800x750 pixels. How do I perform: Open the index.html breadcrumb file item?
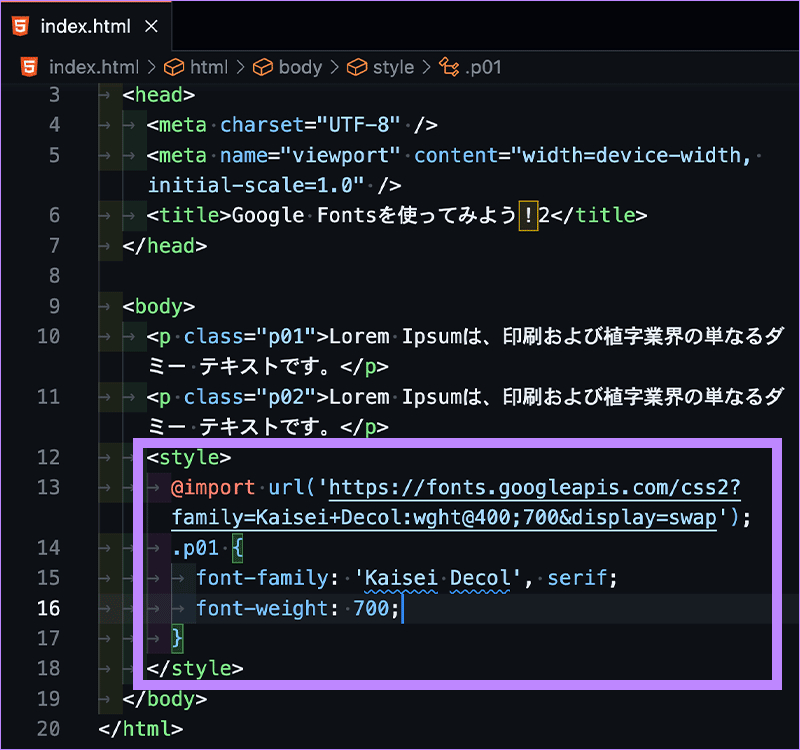[93, 68]
